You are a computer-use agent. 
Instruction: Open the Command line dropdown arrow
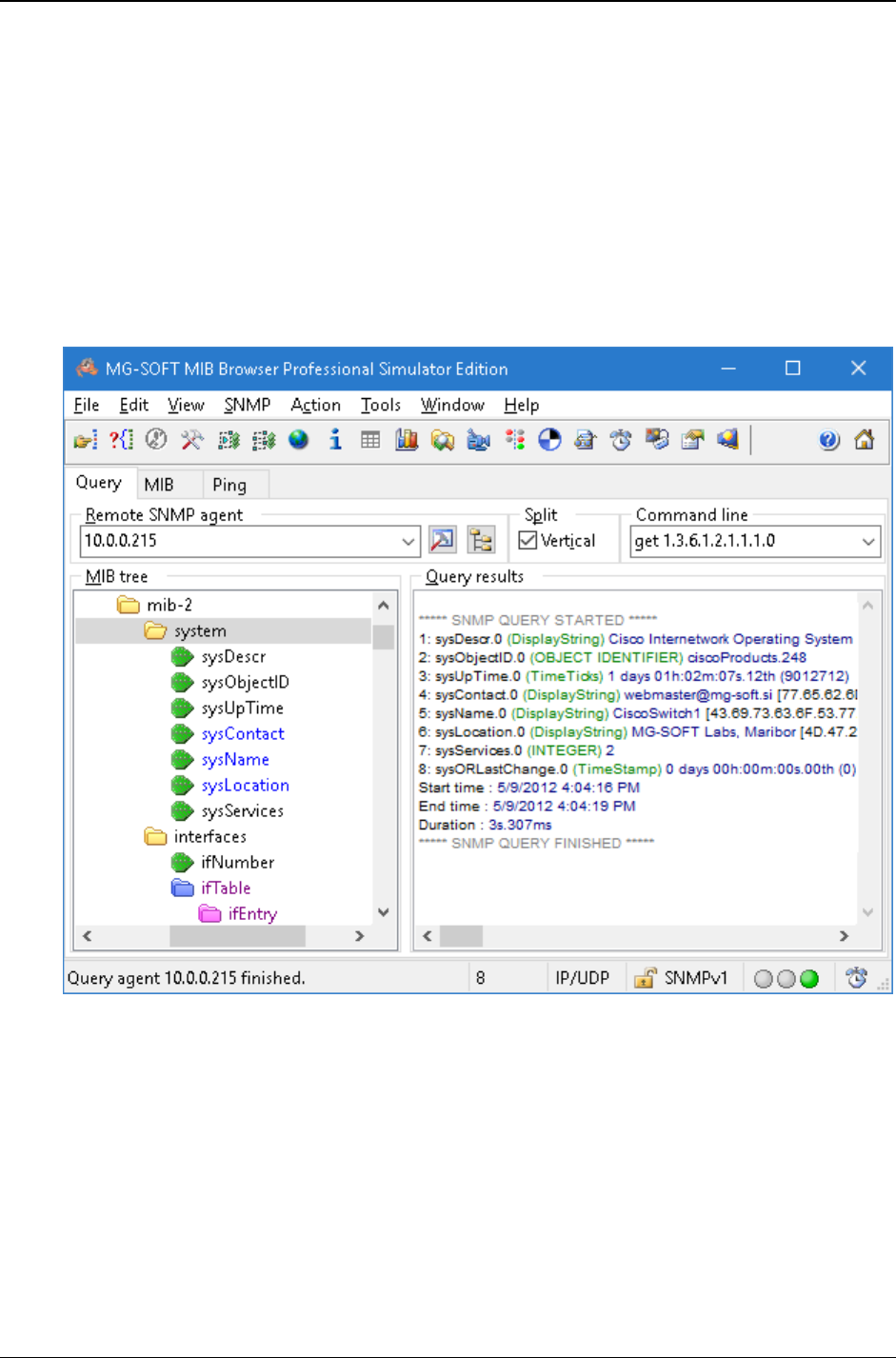[x=868, y=541]
